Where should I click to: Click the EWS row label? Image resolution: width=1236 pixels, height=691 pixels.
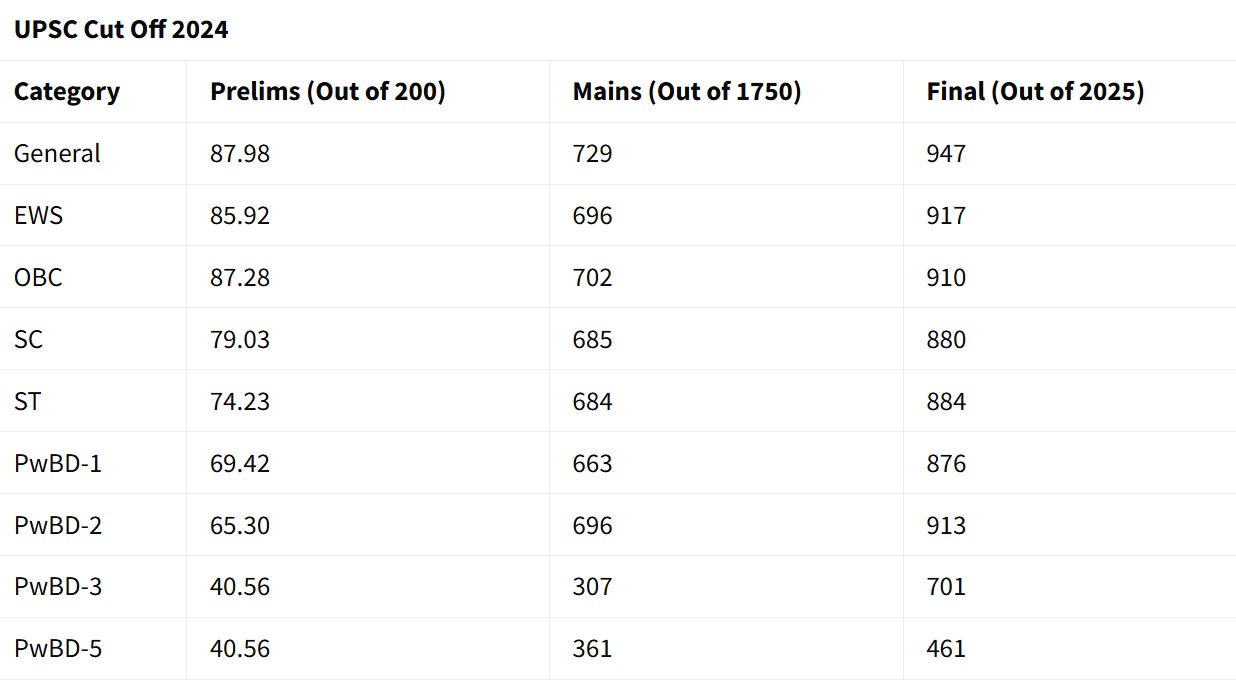(38, 216)
